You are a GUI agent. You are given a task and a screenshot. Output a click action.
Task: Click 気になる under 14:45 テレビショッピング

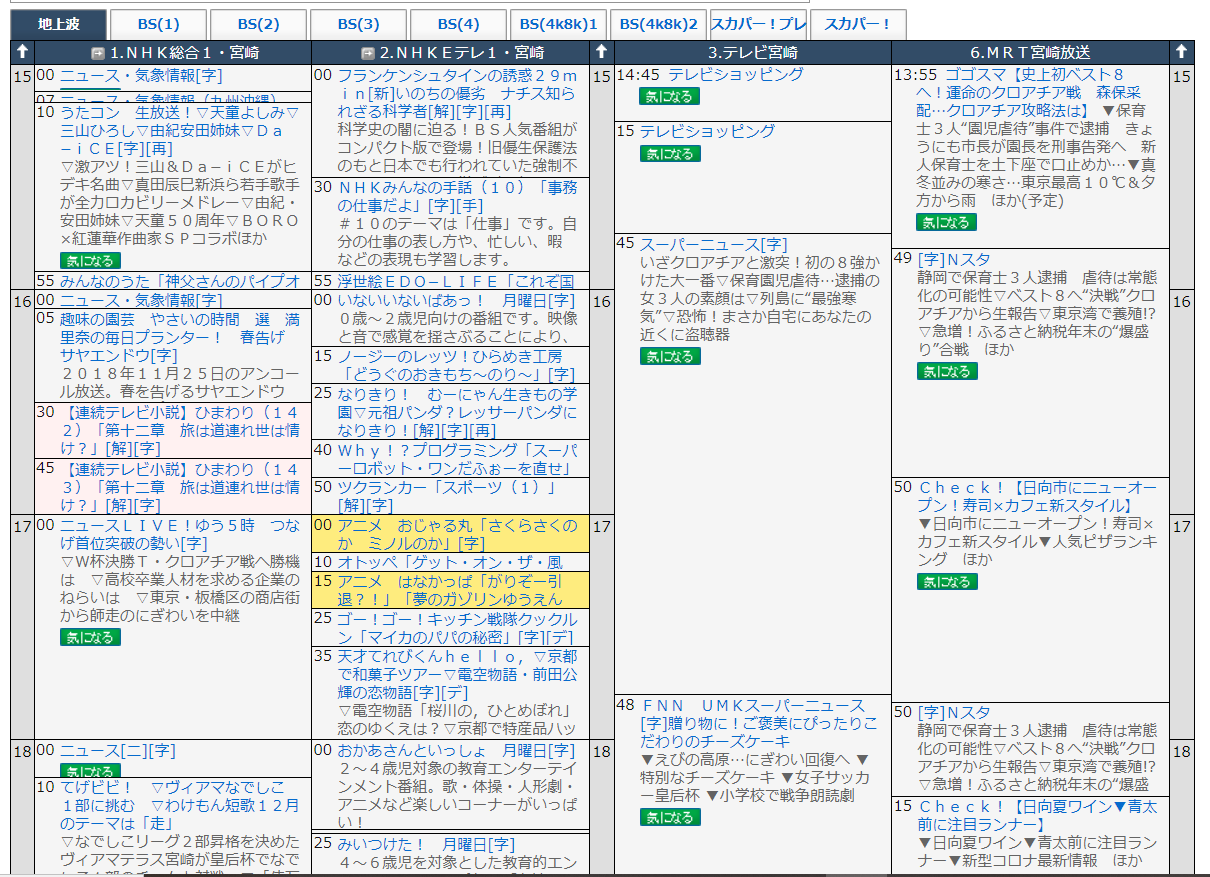point(670,96)
